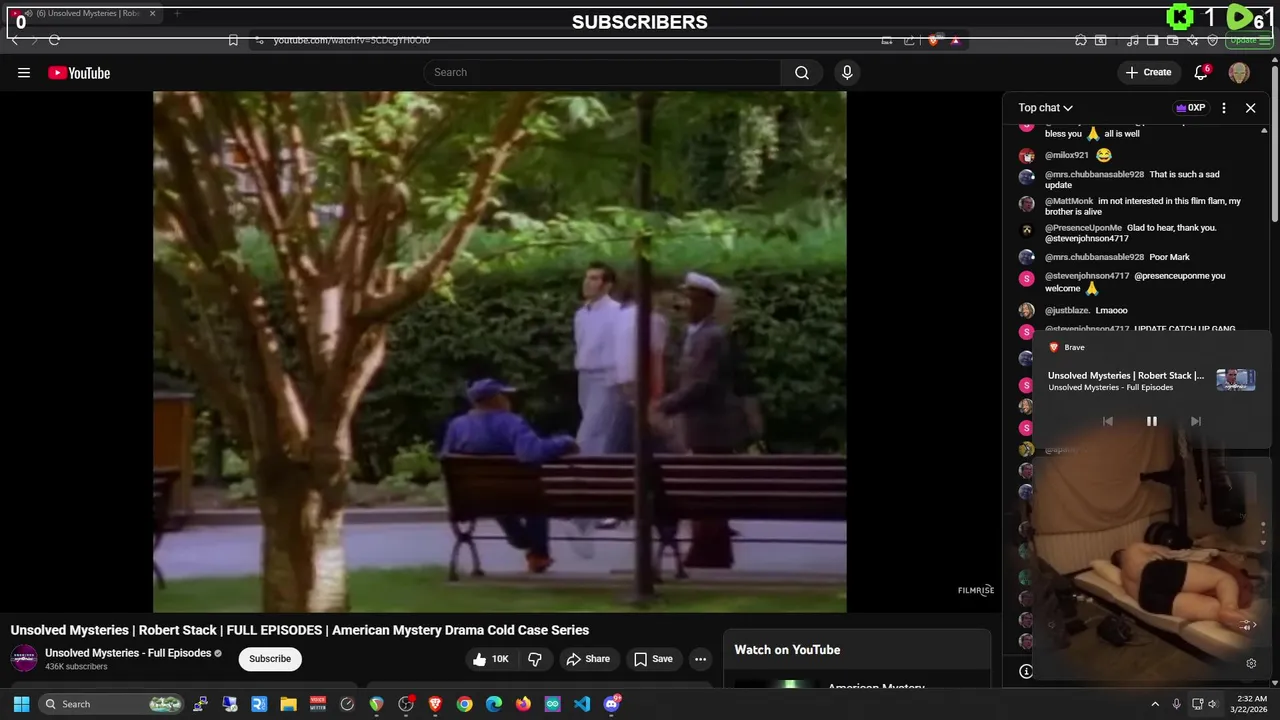Image resolution: width=1280 pixels, height=720 pixels.
Task: Open the live chat three-dot options
Action: coord(1224,108)
